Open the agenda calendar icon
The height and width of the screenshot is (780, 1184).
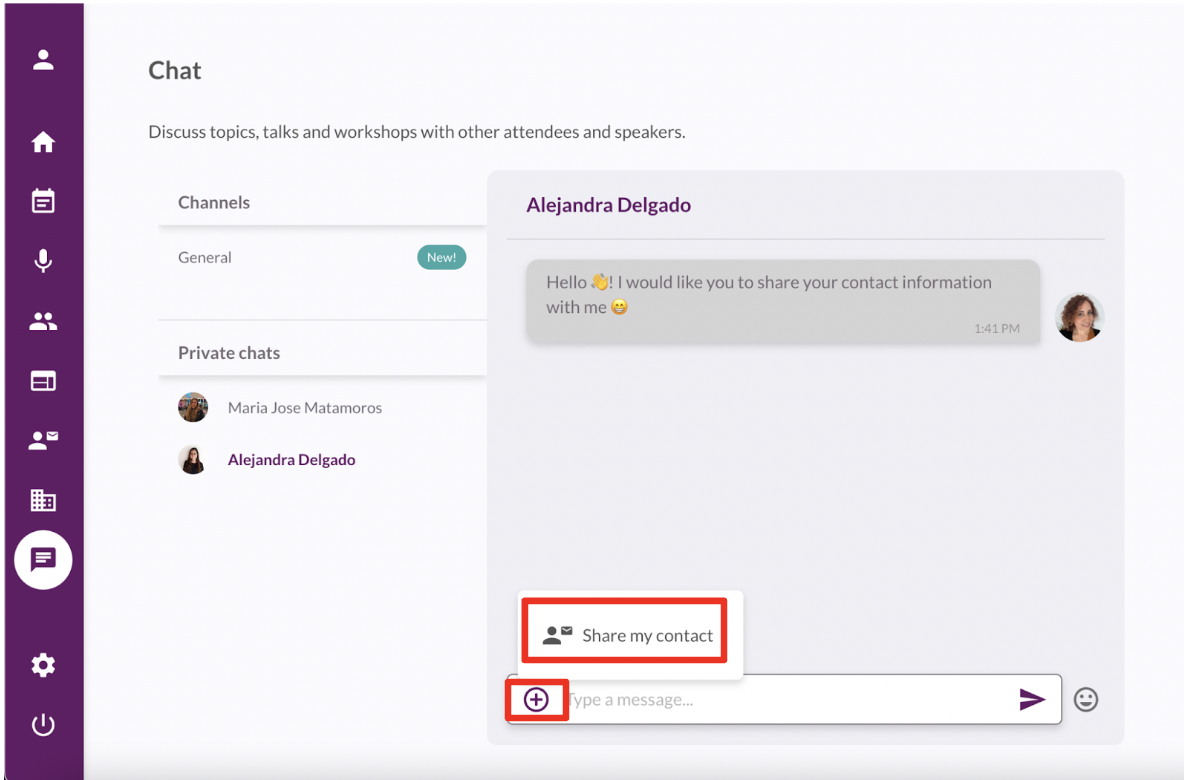[43, 201]
